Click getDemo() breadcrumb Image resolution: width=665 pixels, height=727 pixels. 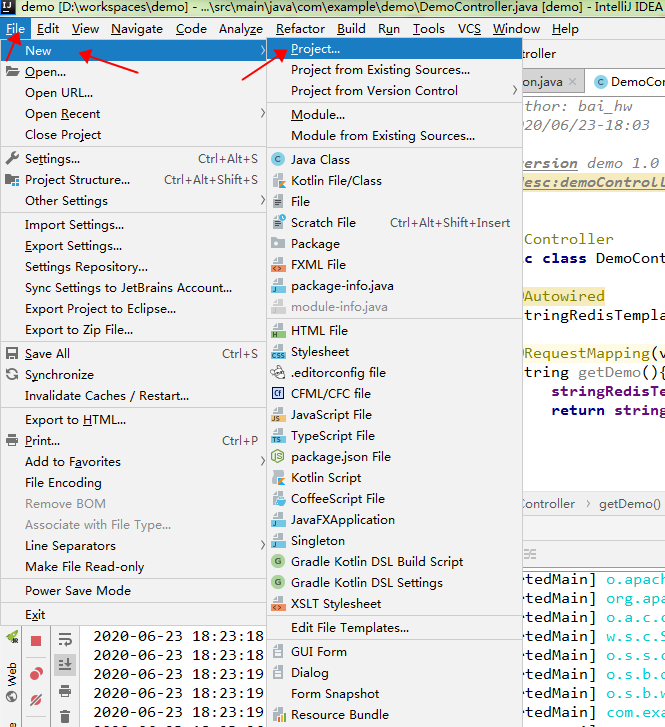click(x=630, y=504)
